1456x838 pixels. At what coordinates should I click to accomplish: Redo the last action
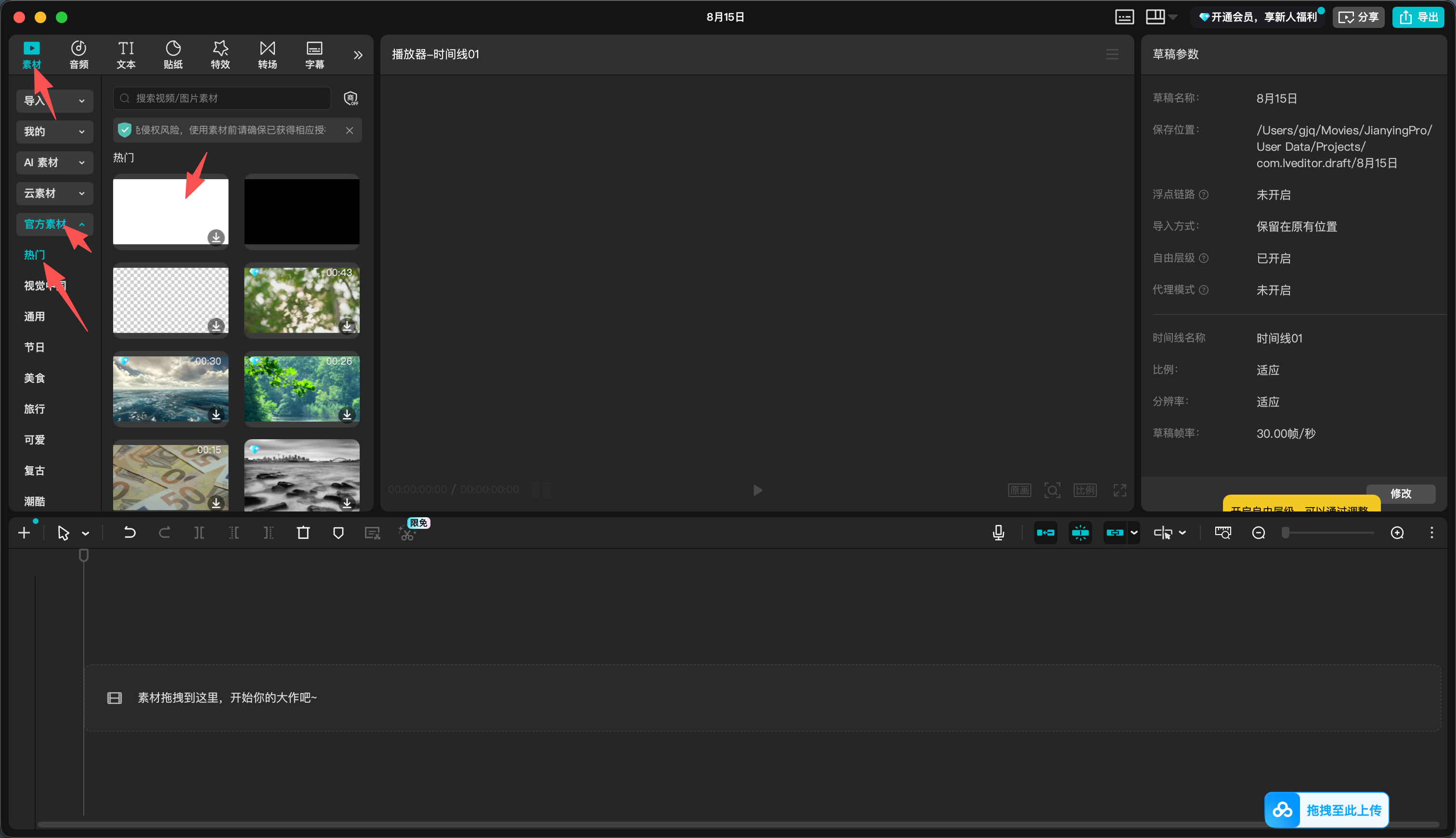165,533
